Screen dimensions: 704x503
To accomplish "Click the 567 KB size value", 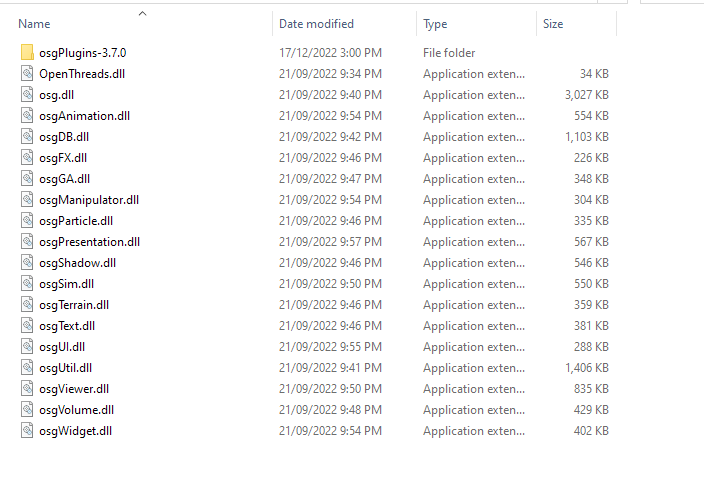I will (x=591, y=242).
